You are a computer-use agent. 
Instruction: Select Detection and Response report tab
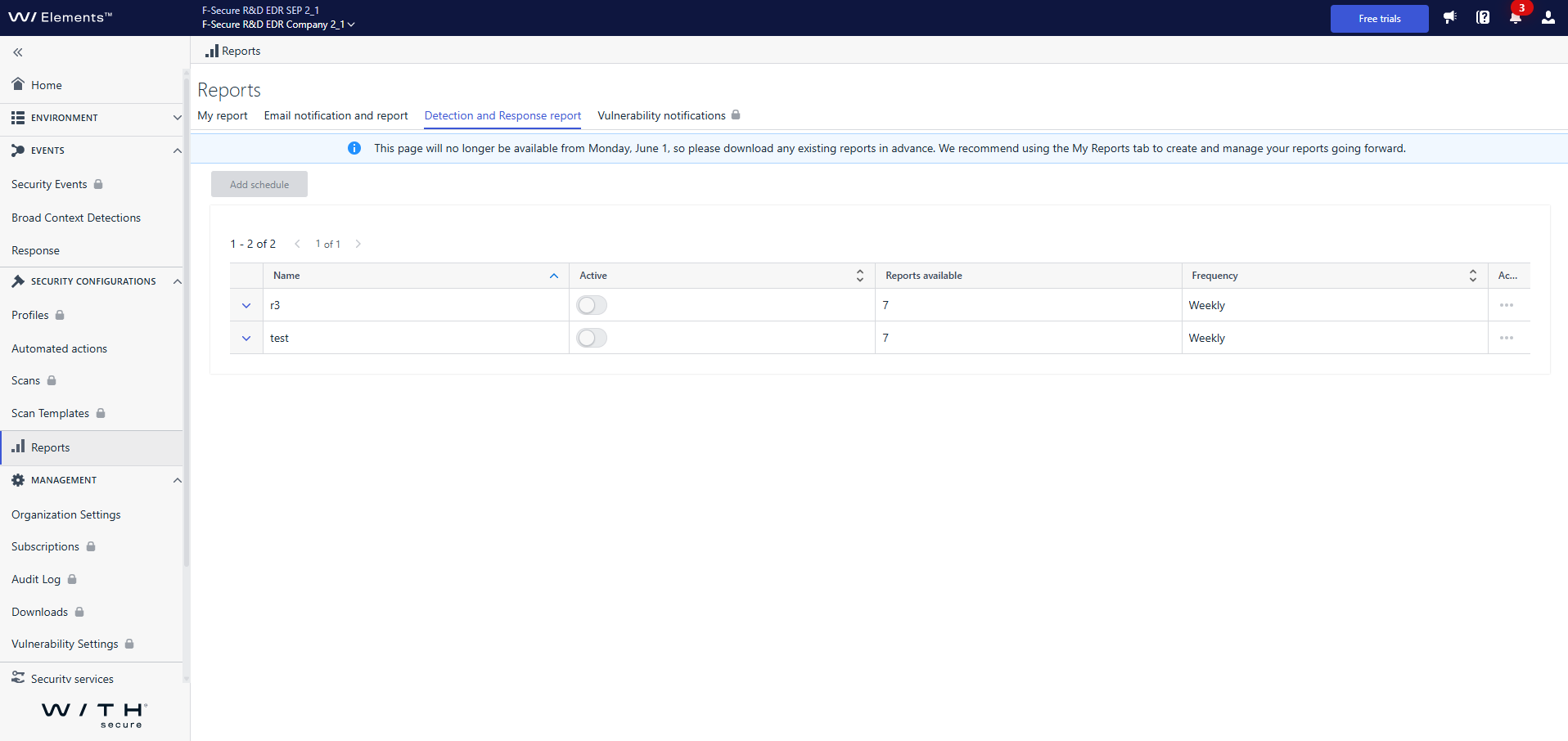click(x=502, y=115)
